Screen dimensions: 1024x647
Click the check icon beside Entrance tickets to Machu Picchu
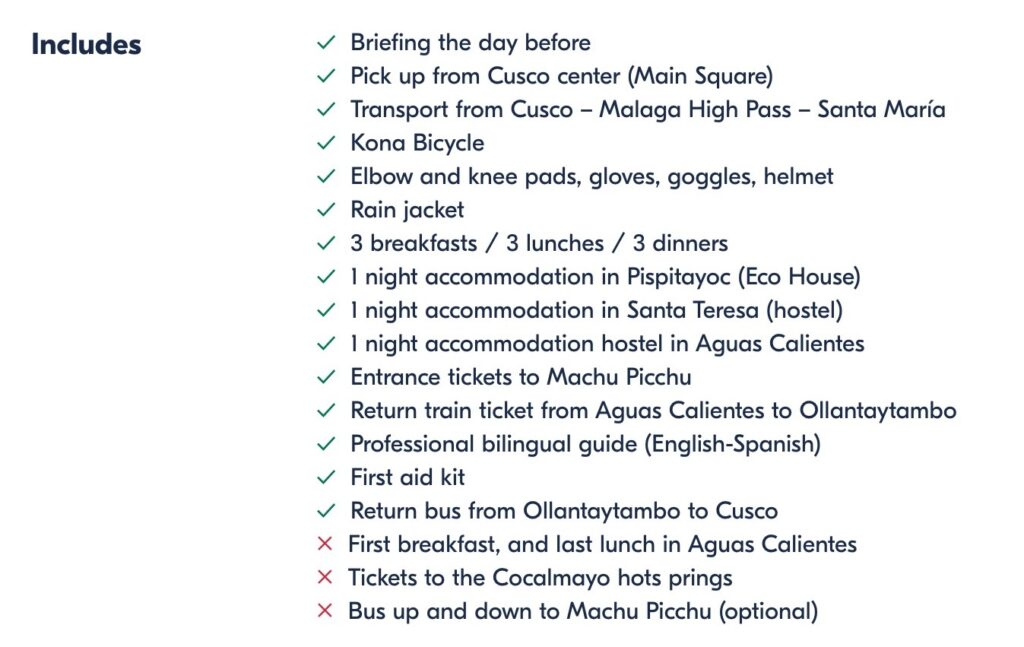point(325,377)
